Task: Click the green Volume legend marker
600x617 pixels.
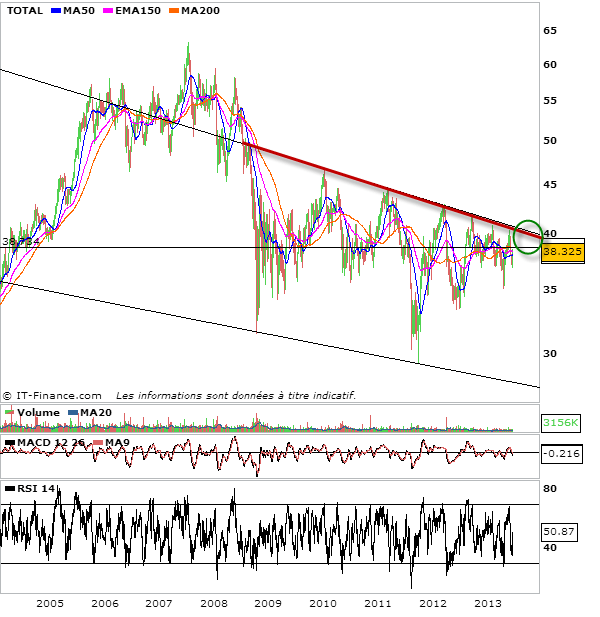Action: click(x=9, y=412)
